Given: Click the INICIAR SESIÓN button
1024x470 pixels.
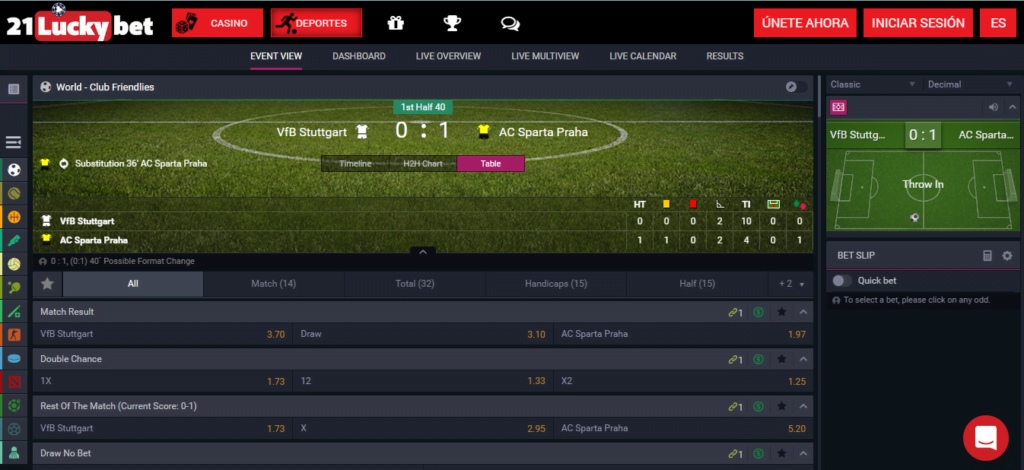Looking at the screenshot, I should pyautogui.click(x=918, y=23).
